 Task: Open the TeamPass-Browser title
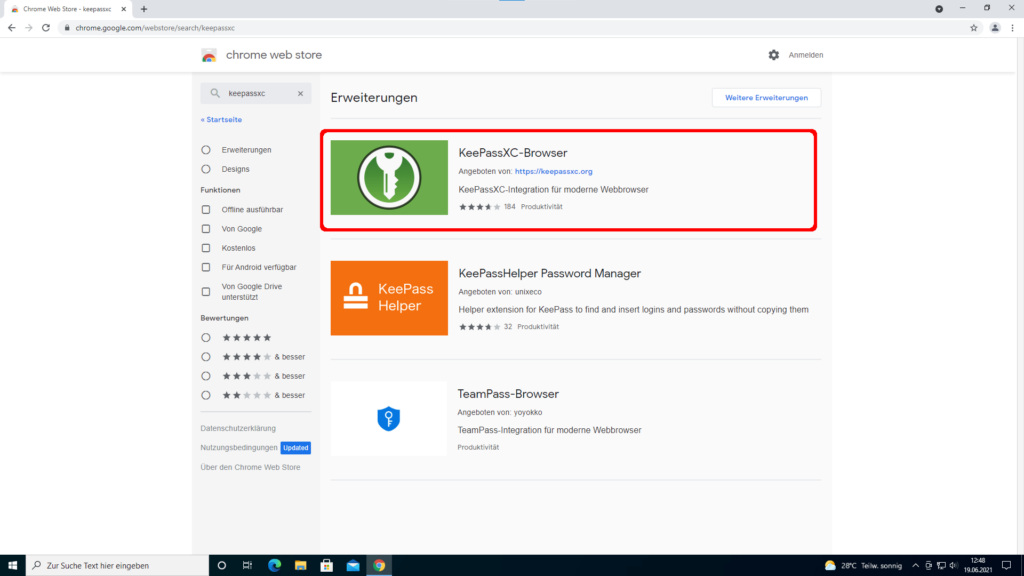tap(508, 394)
